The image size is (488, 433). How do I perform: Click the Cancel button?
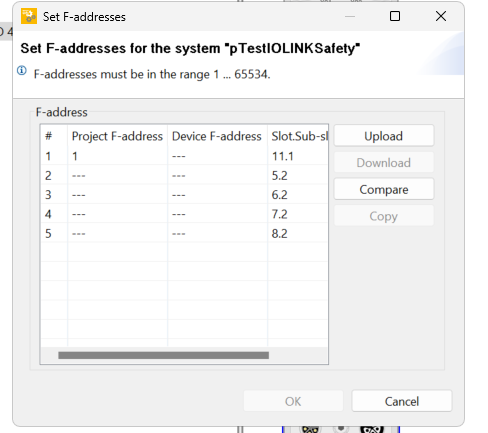click(x=402, y=401)
